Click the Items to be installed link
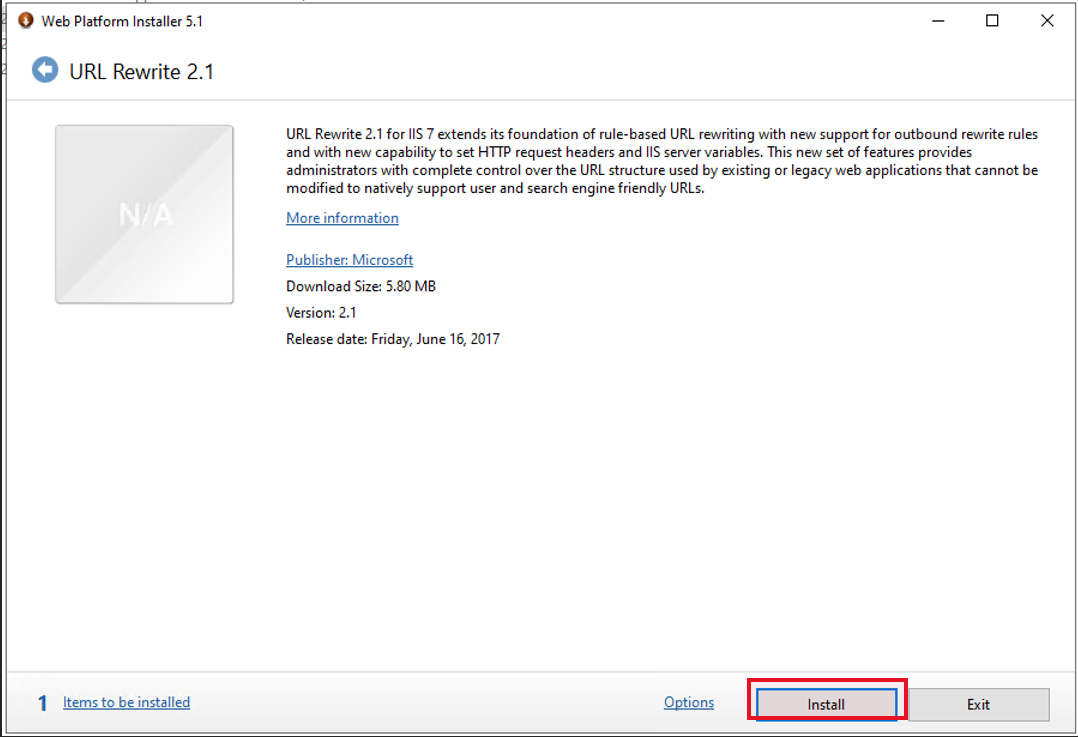This screenshot has height=737, width=1078. pos(126,701)
